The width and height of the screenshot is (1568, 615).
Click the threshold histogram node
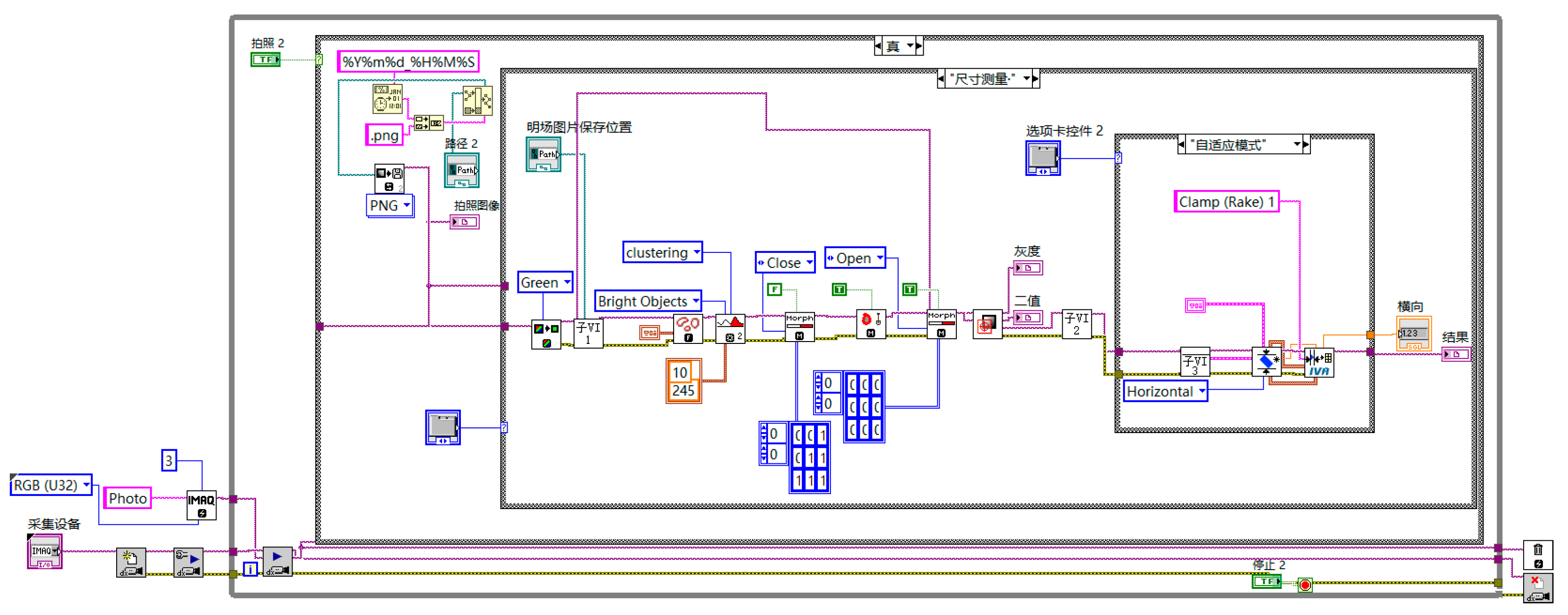point(730,329)
